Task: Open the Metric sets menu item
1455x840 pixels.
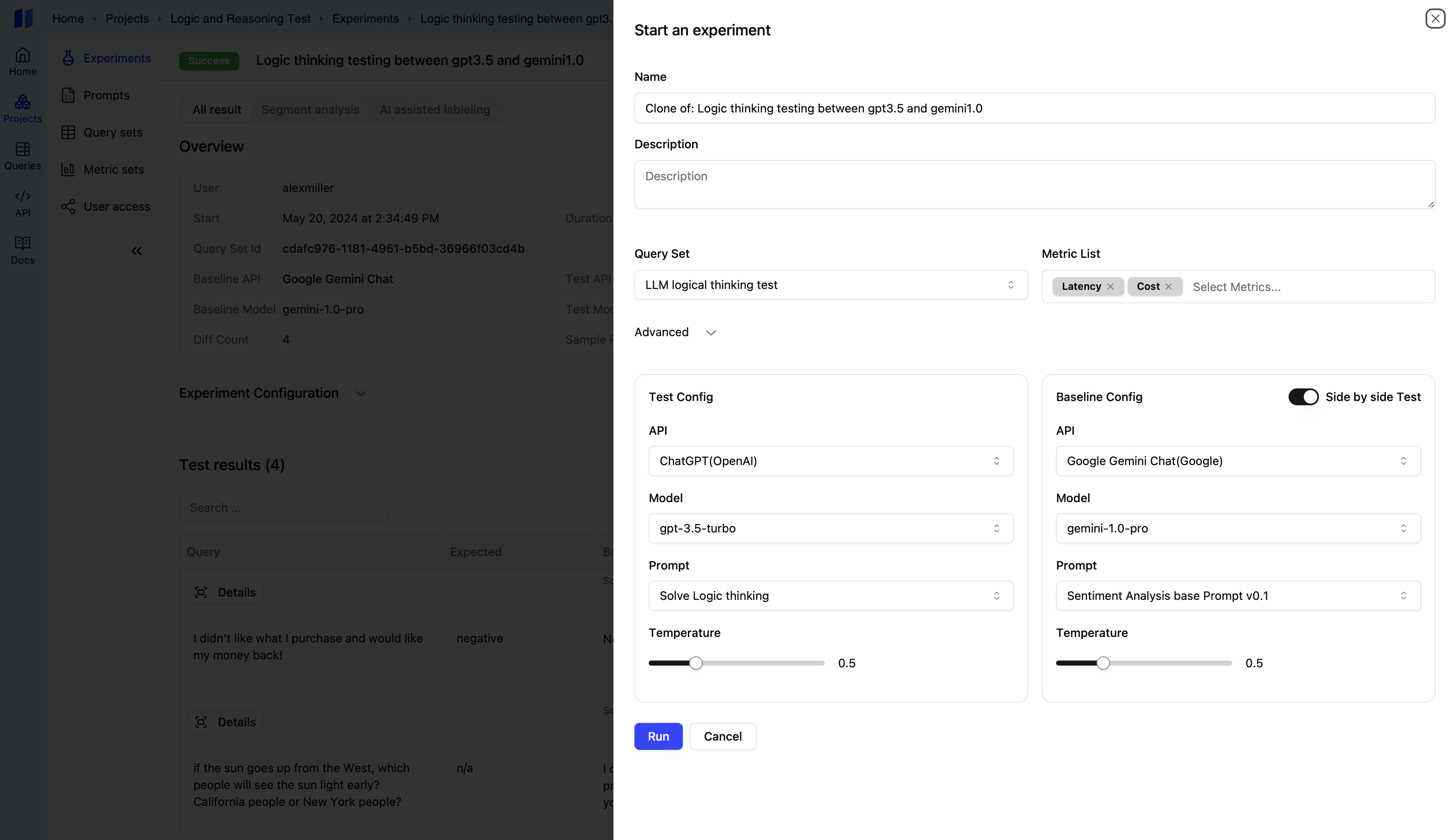Action: coord(113,170)
